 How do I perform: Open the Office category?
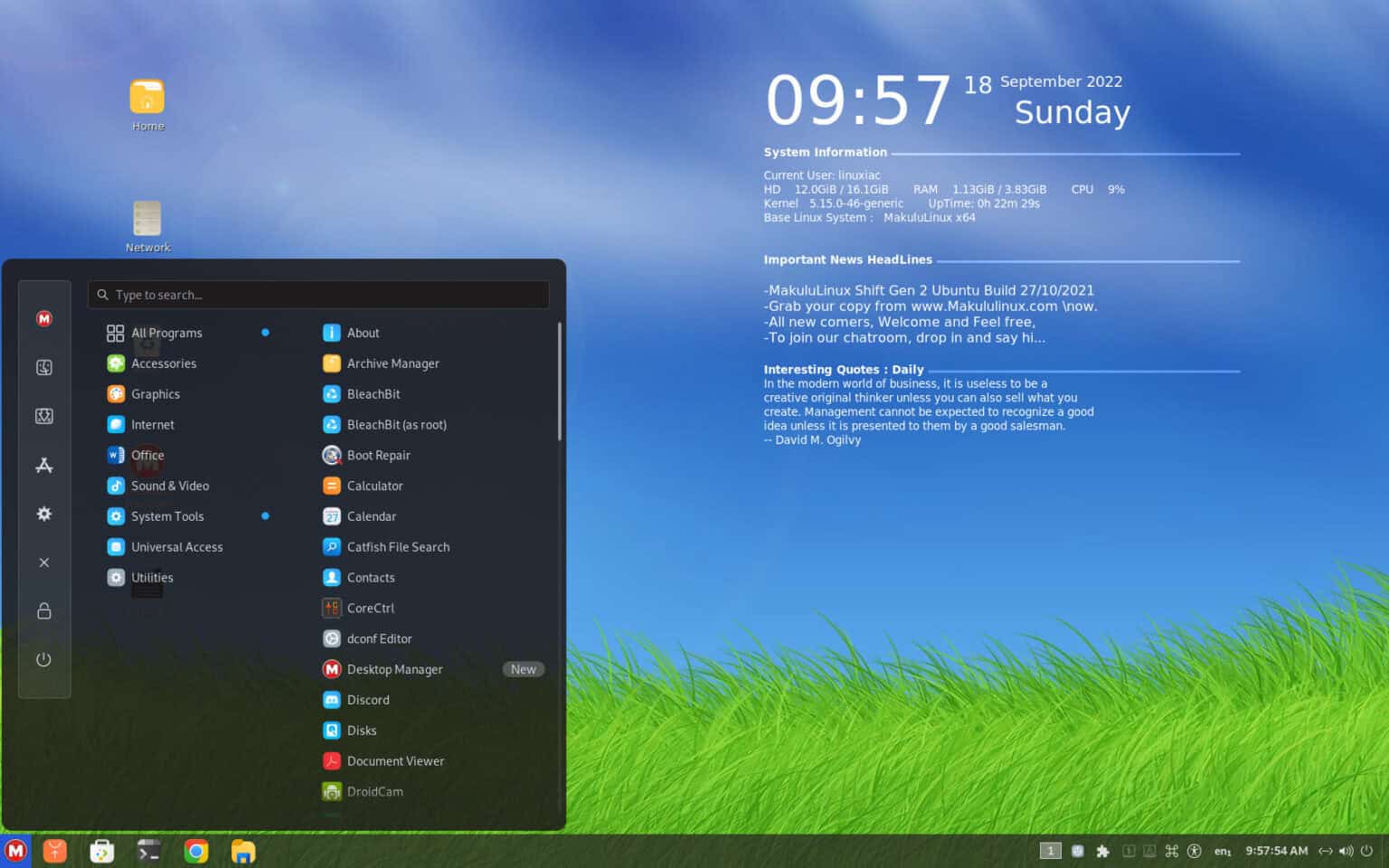[147, 455]
